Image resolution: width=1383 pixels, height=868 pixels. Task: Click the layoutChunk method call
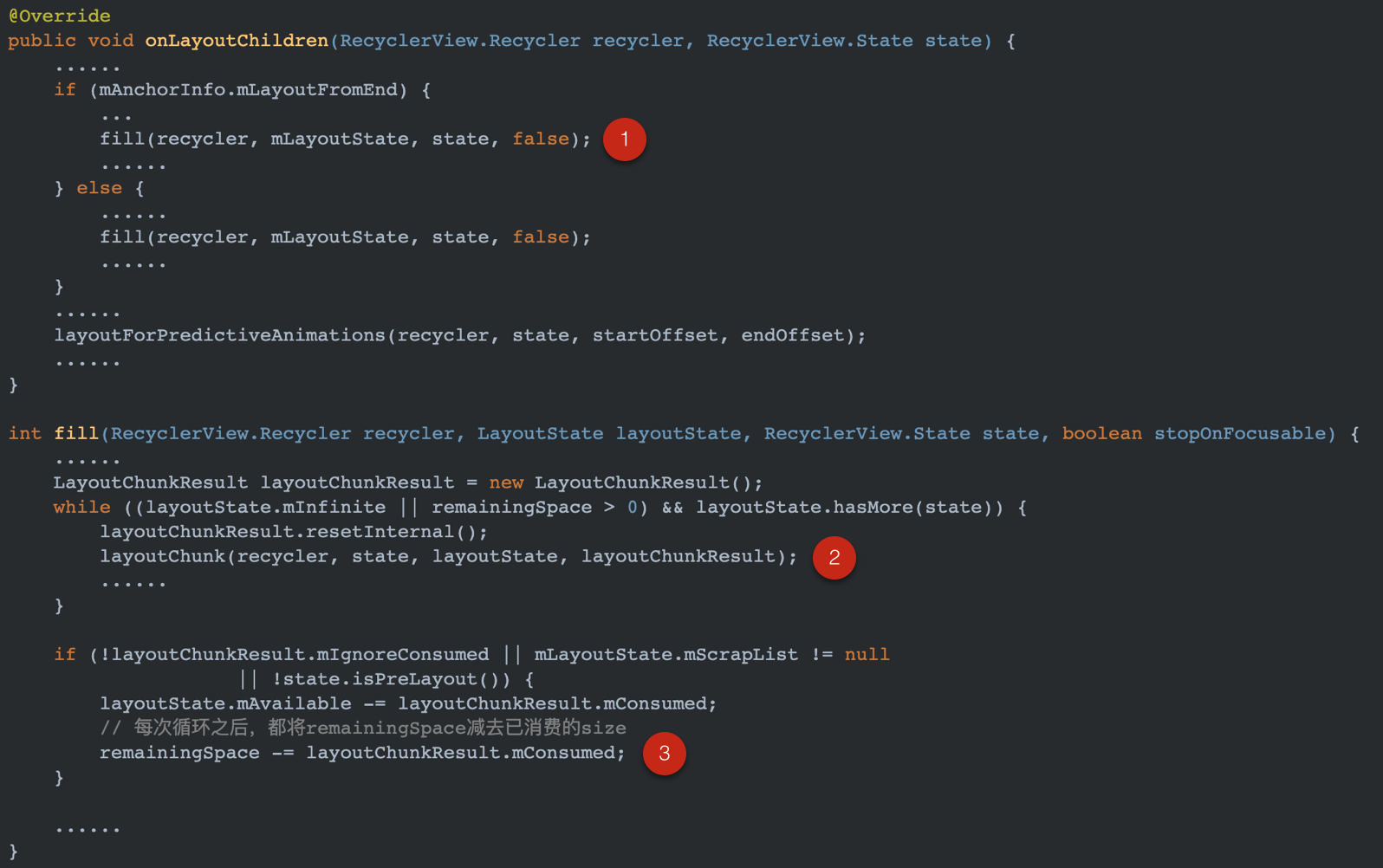click(448, 556)
